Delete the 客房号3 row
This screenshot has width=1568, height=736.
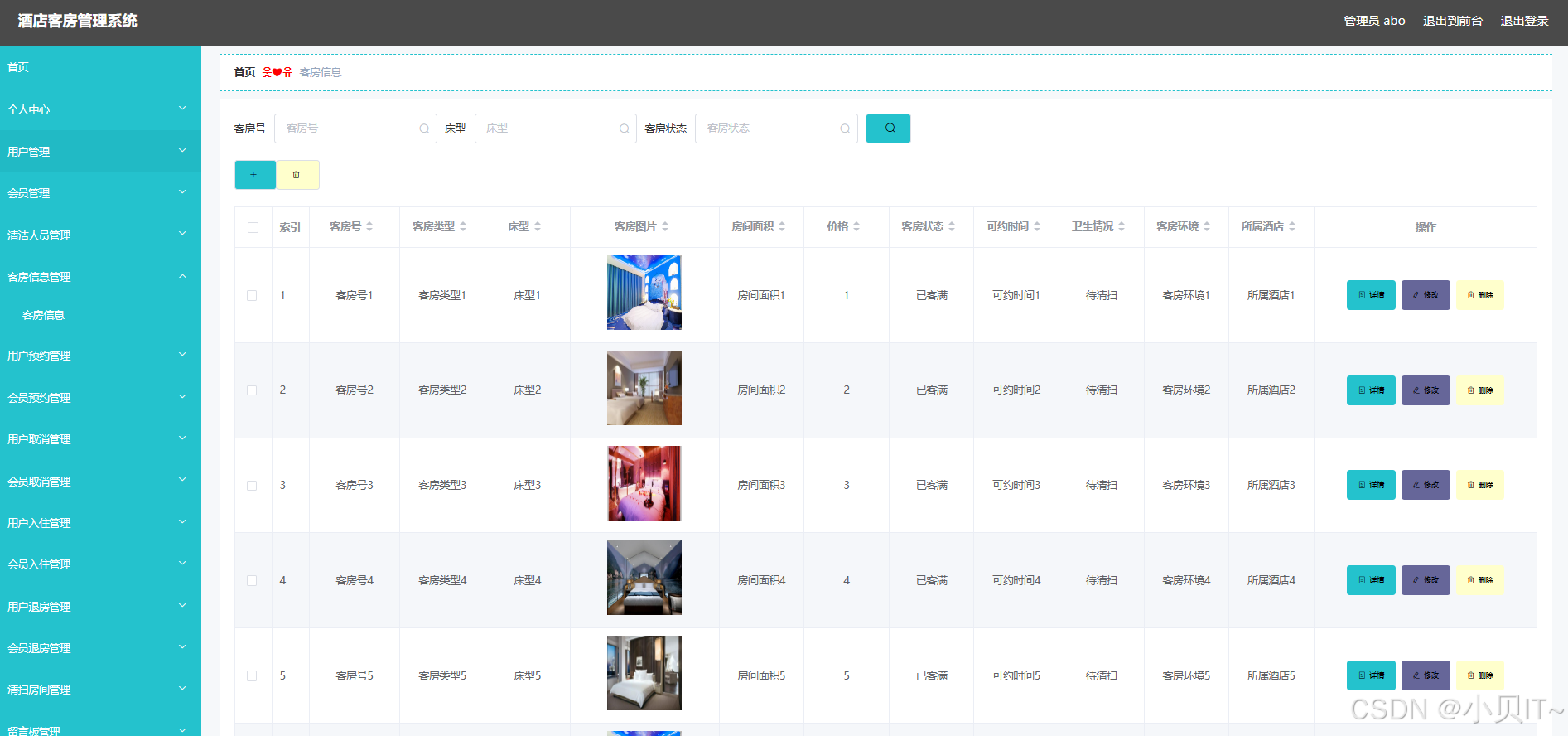click(x=1480, y=485)
